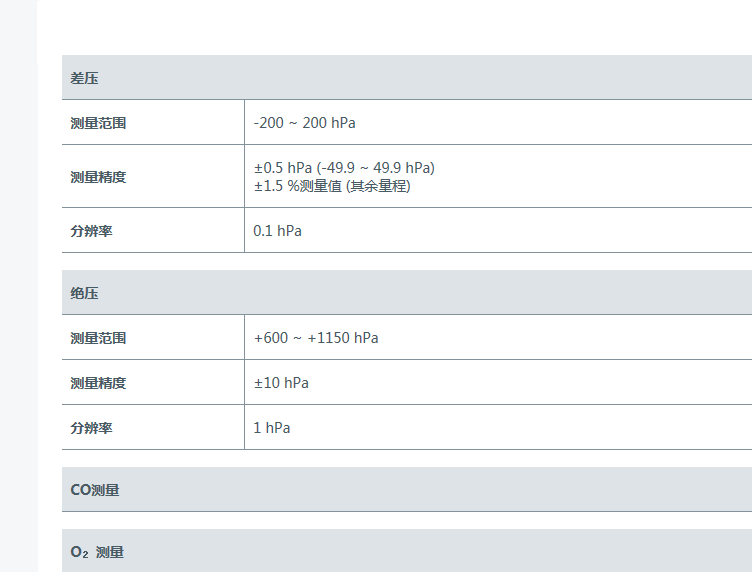
Task: Collapse the 差压 section header
Action: click(85, 78)
